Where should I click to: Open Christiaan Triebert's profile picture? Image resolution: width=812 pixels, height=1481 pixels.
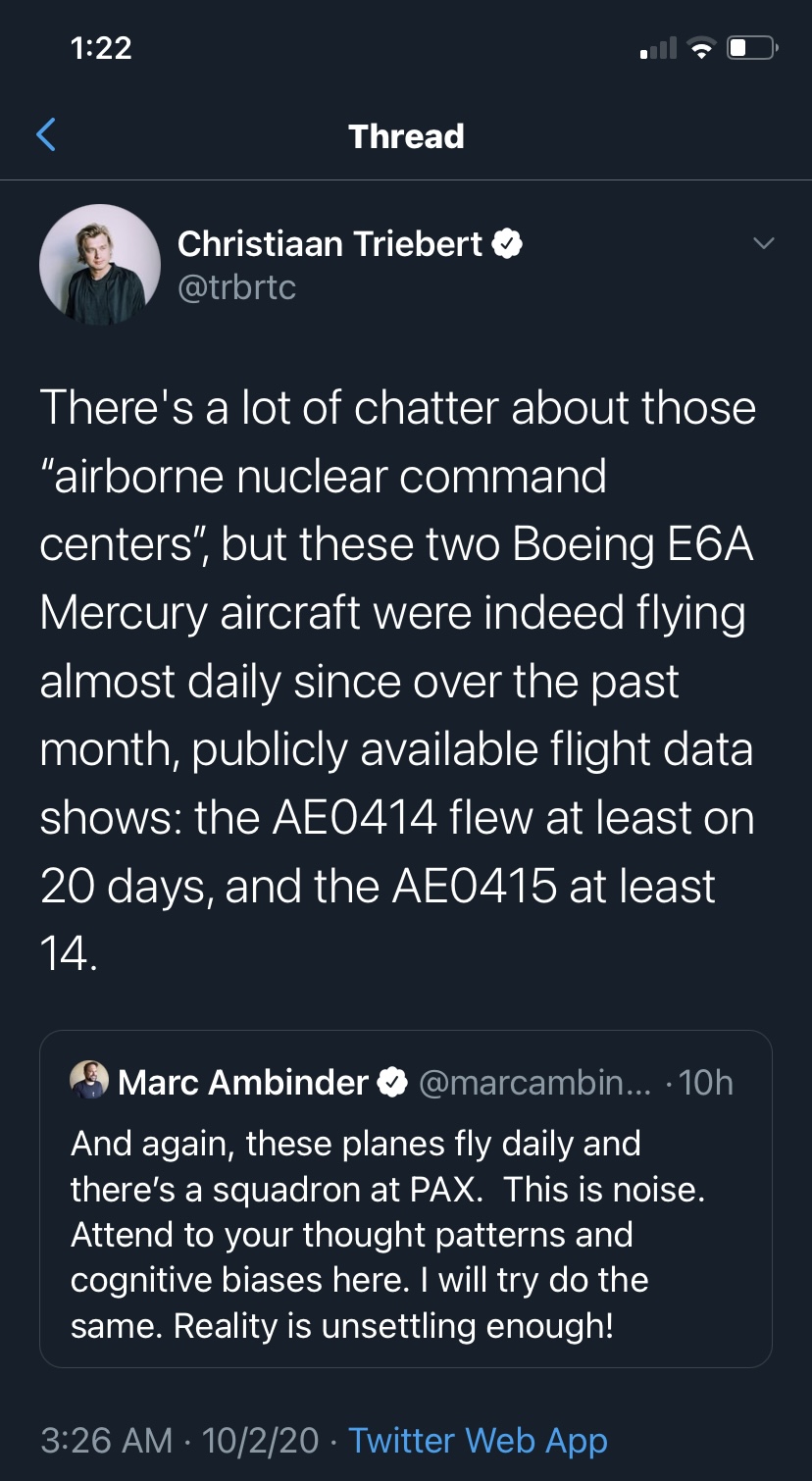tap(100, 265)
